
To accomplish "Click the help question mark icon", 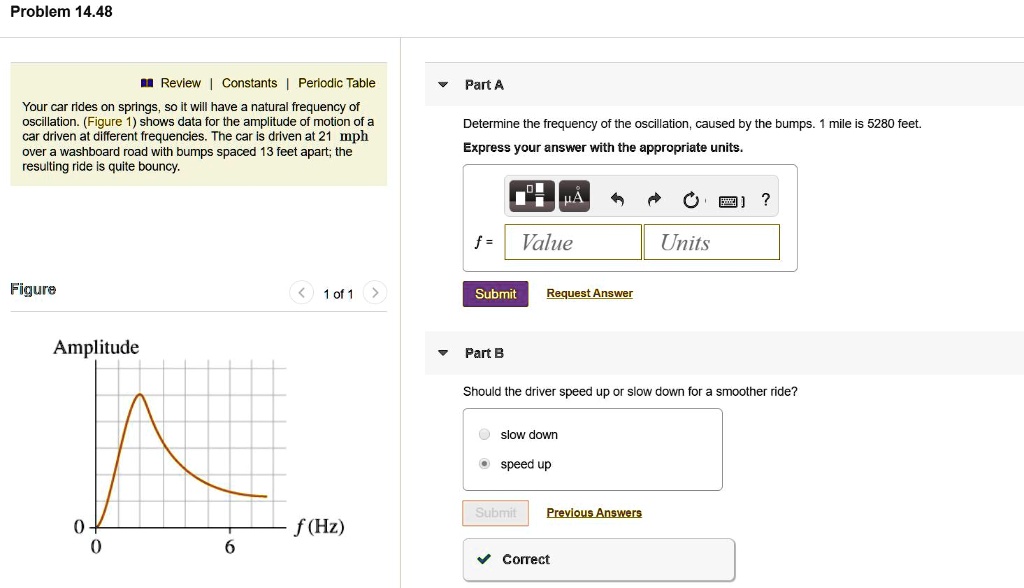I will pyautogui.click(x=765, y=198).
